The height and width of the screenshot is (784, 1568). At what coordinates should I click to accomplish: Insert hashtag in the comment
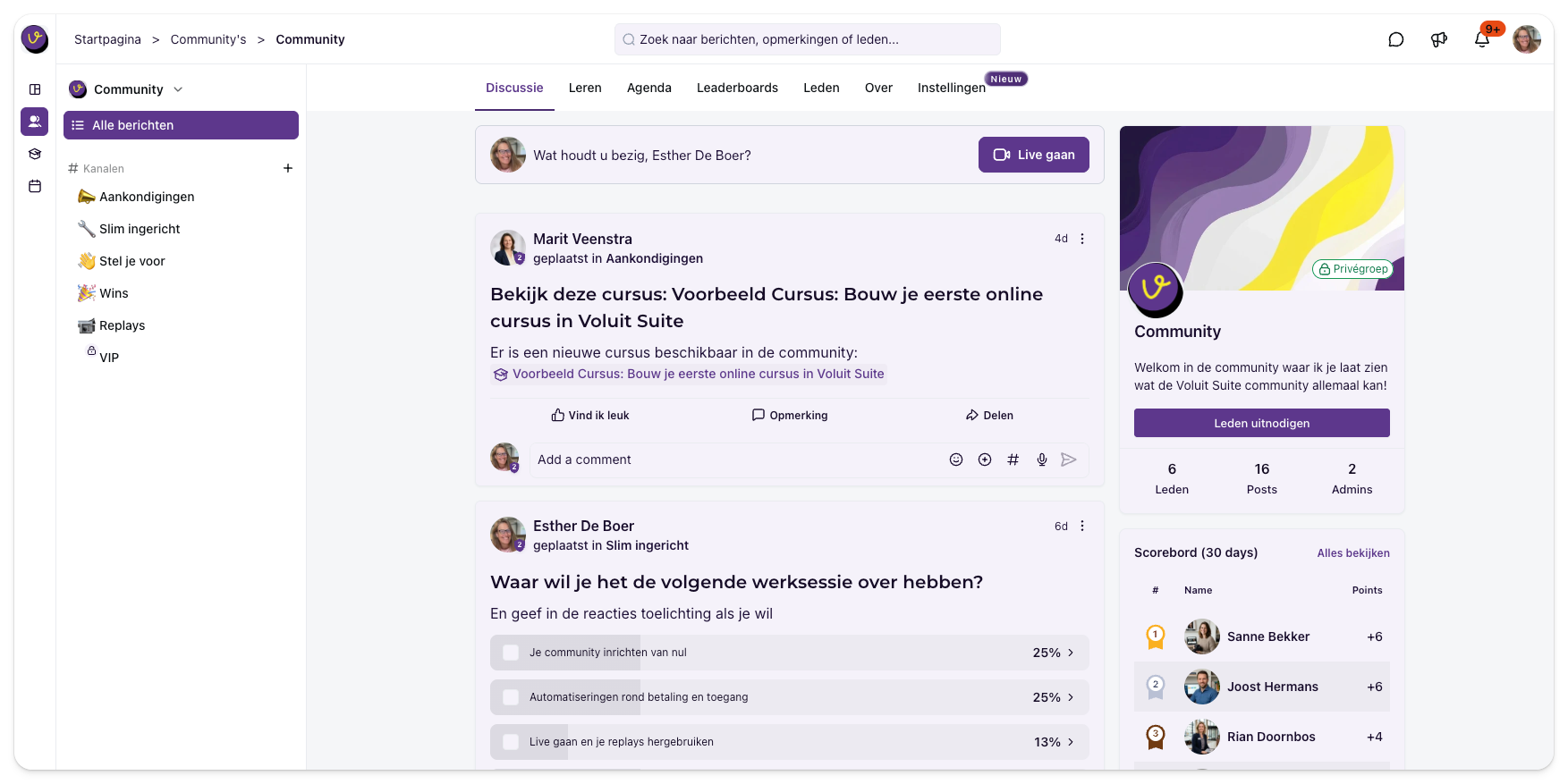[x=1013, y=459]
